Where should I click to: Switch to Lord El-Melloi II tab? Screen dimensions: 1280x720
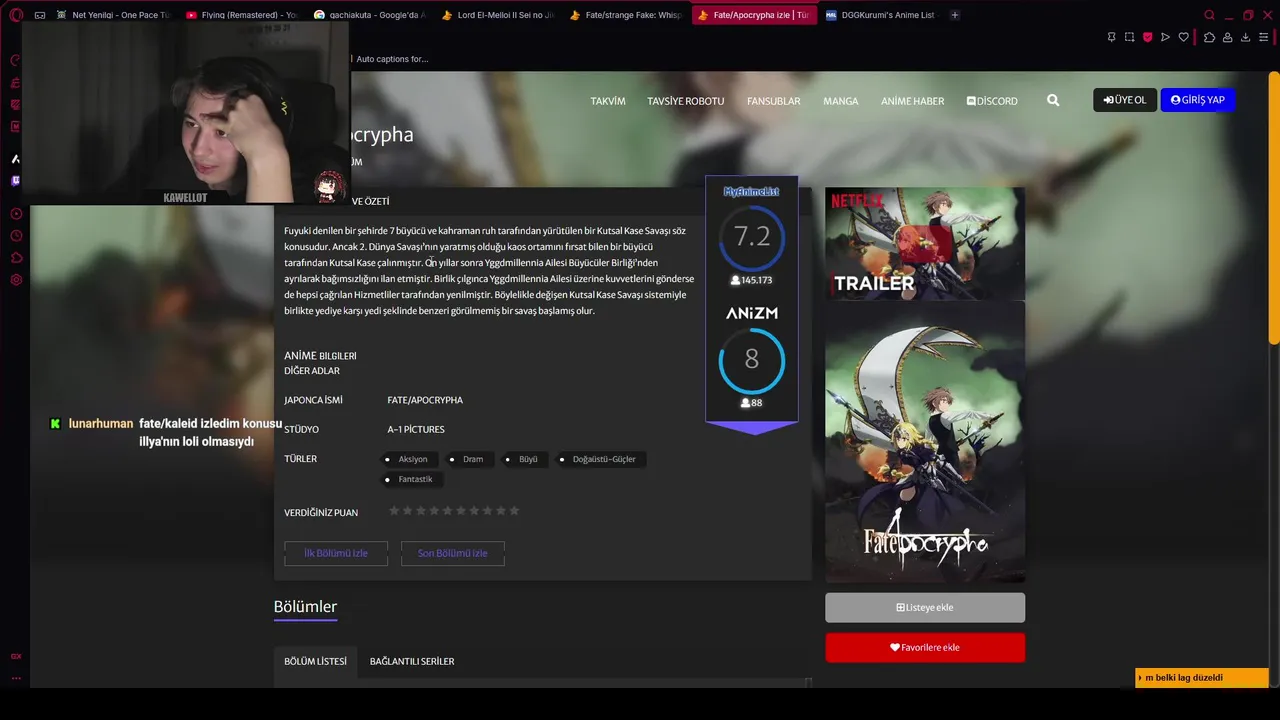coord(497,15)
